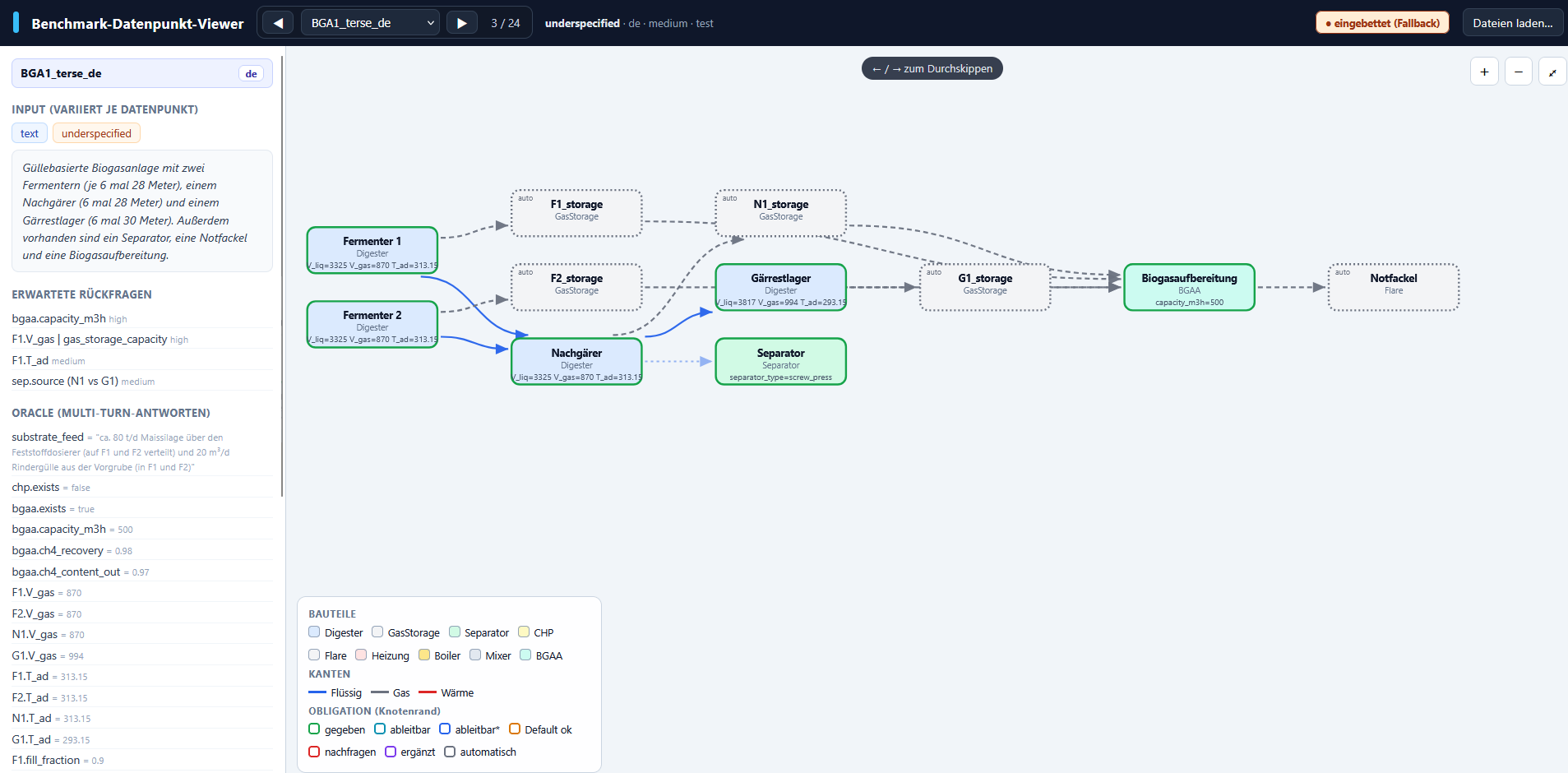Click the text input tag
The image size is (1568, 773).
click(30, 133)
